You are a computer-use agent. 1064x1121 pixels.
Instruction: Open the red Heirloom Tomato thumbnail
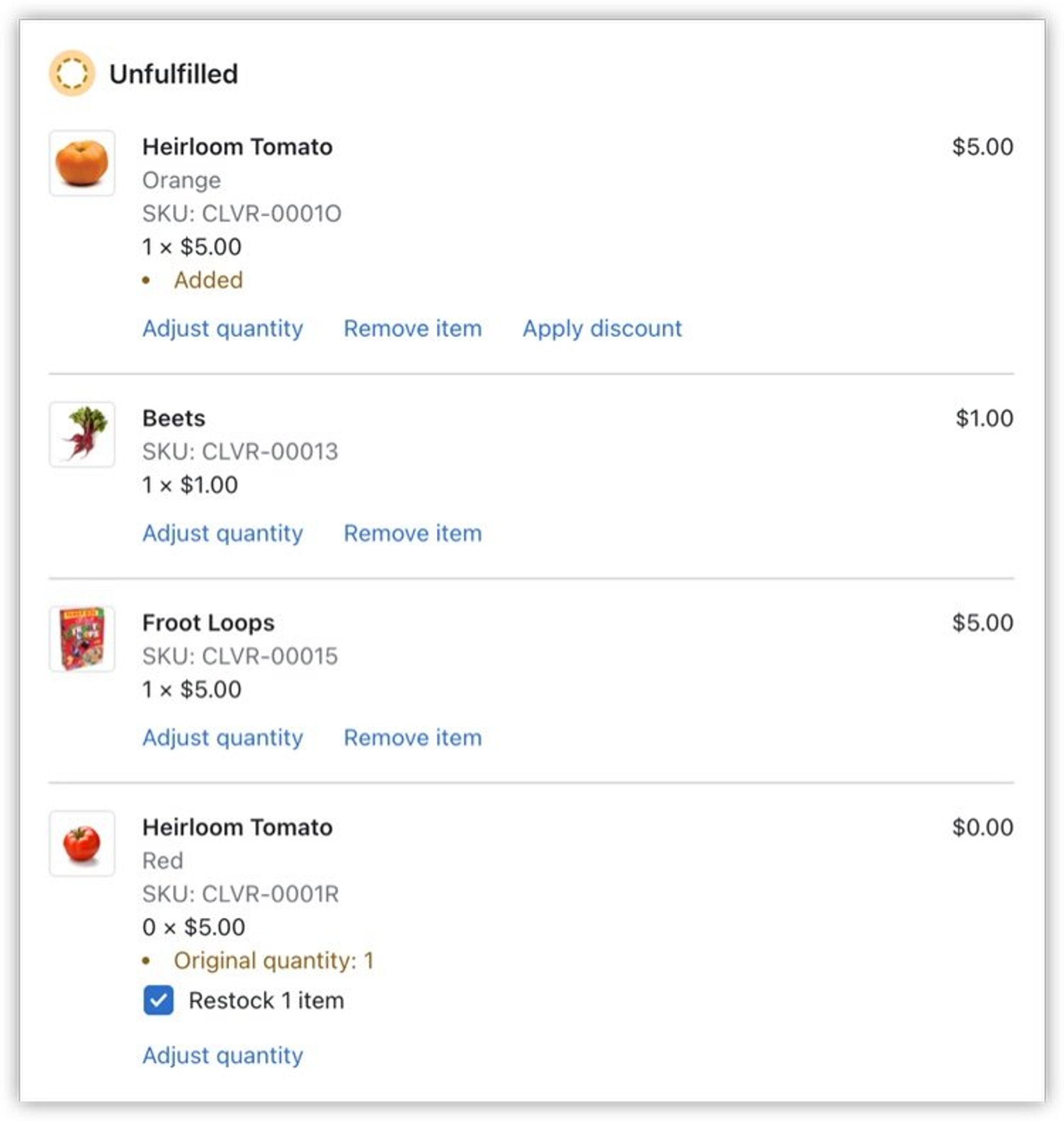[82, 844]
